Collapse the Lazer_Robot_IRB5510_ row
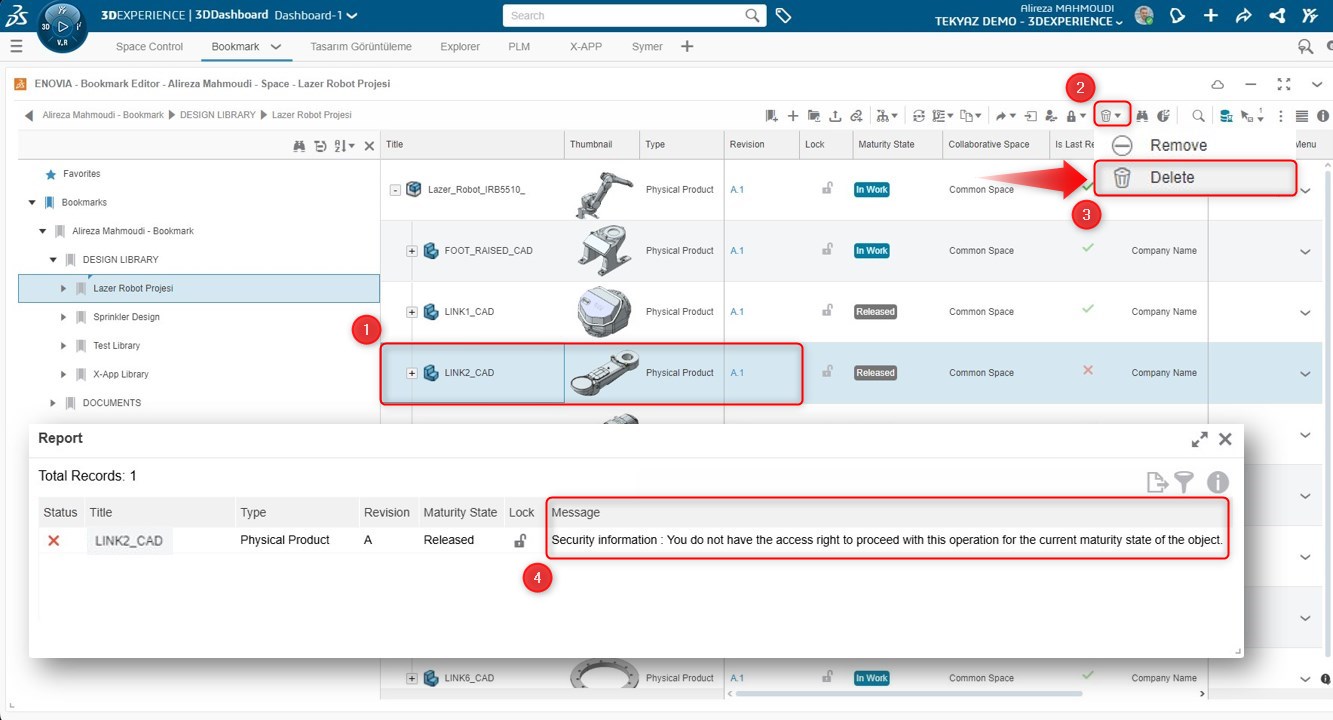The image size is (1333, 720). coord(395,190)
